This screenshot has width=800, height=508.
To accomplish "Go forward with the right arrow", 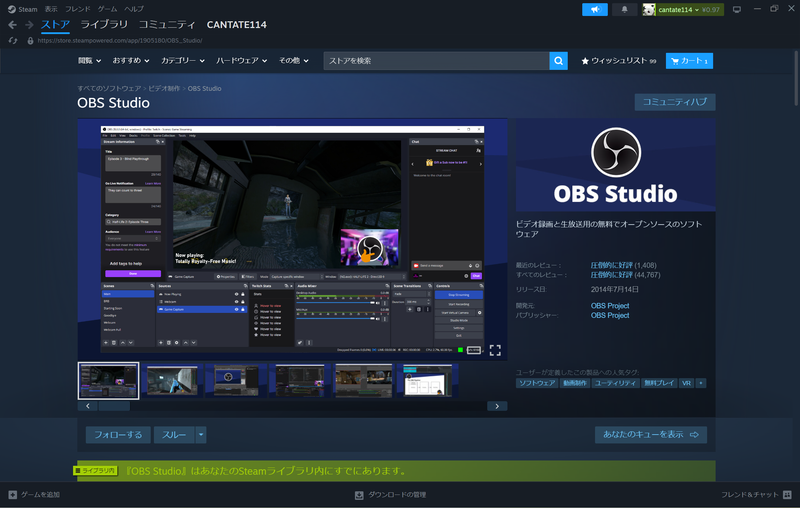I will click(x=29, y=24).
